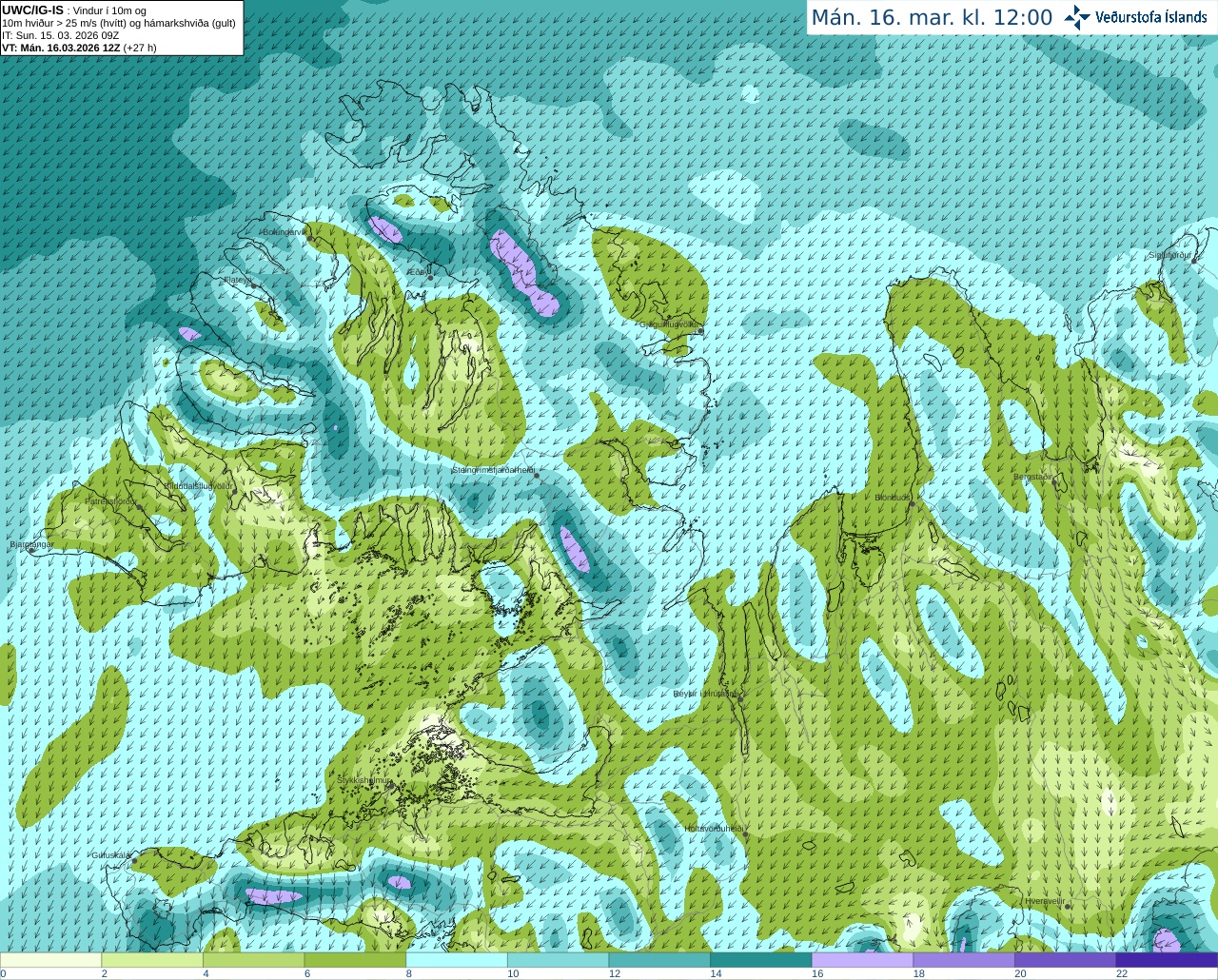This screenshot has height=980, width=1218.
Task: Click the Stykkishólmur station label
Action: pos(364,780)
